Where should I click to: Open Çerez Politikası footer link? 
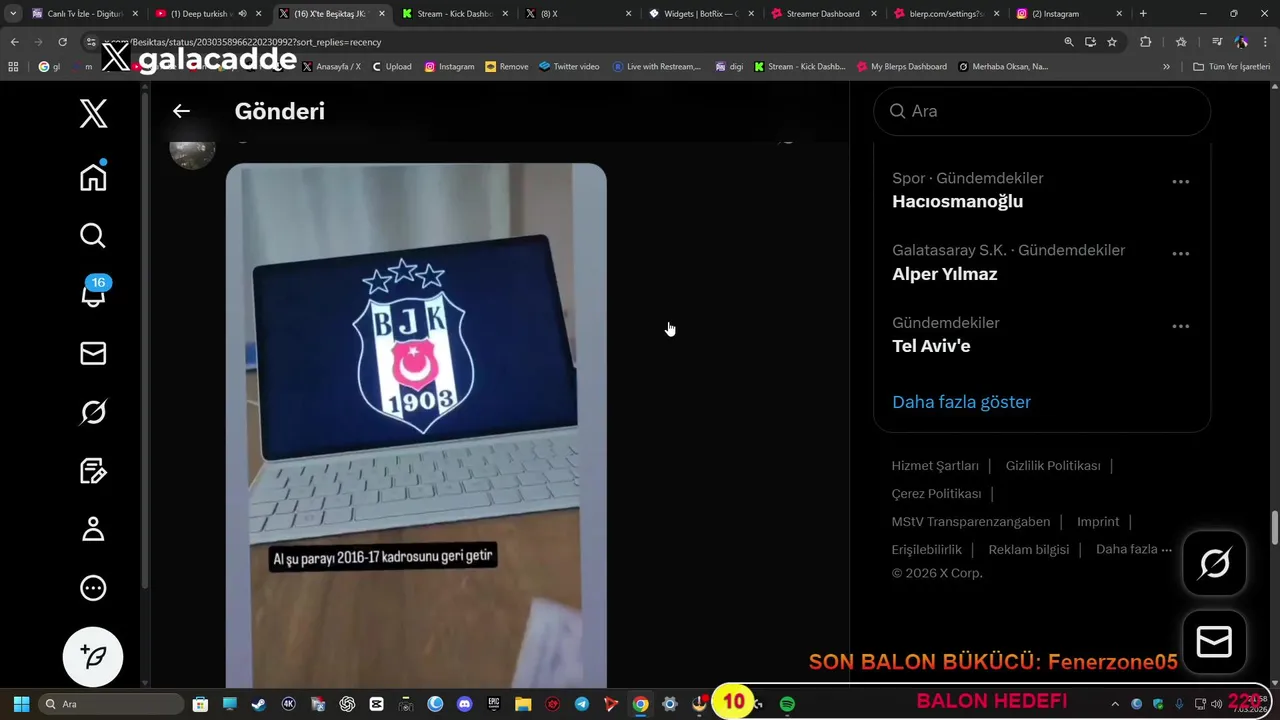tap(937, 494)
